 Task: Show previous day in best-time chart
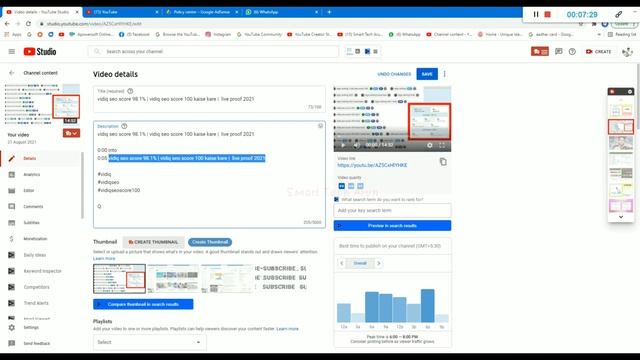coord(342,263)
